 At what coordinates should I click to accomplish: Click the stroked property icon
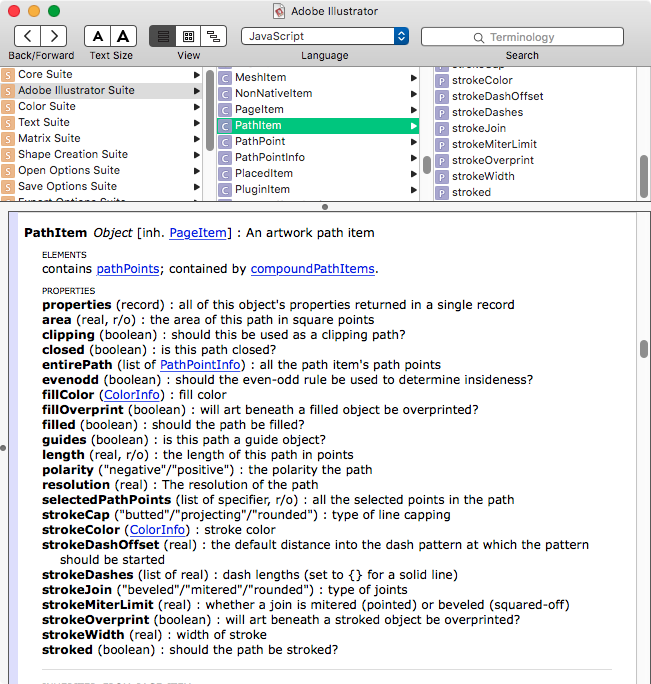pos(442,193)
